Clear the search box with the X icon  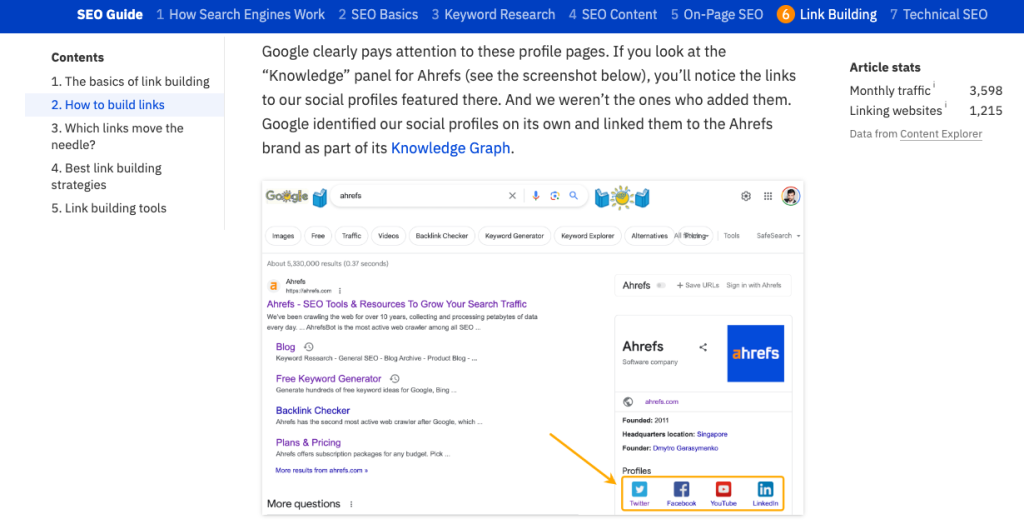pos(512,196)
